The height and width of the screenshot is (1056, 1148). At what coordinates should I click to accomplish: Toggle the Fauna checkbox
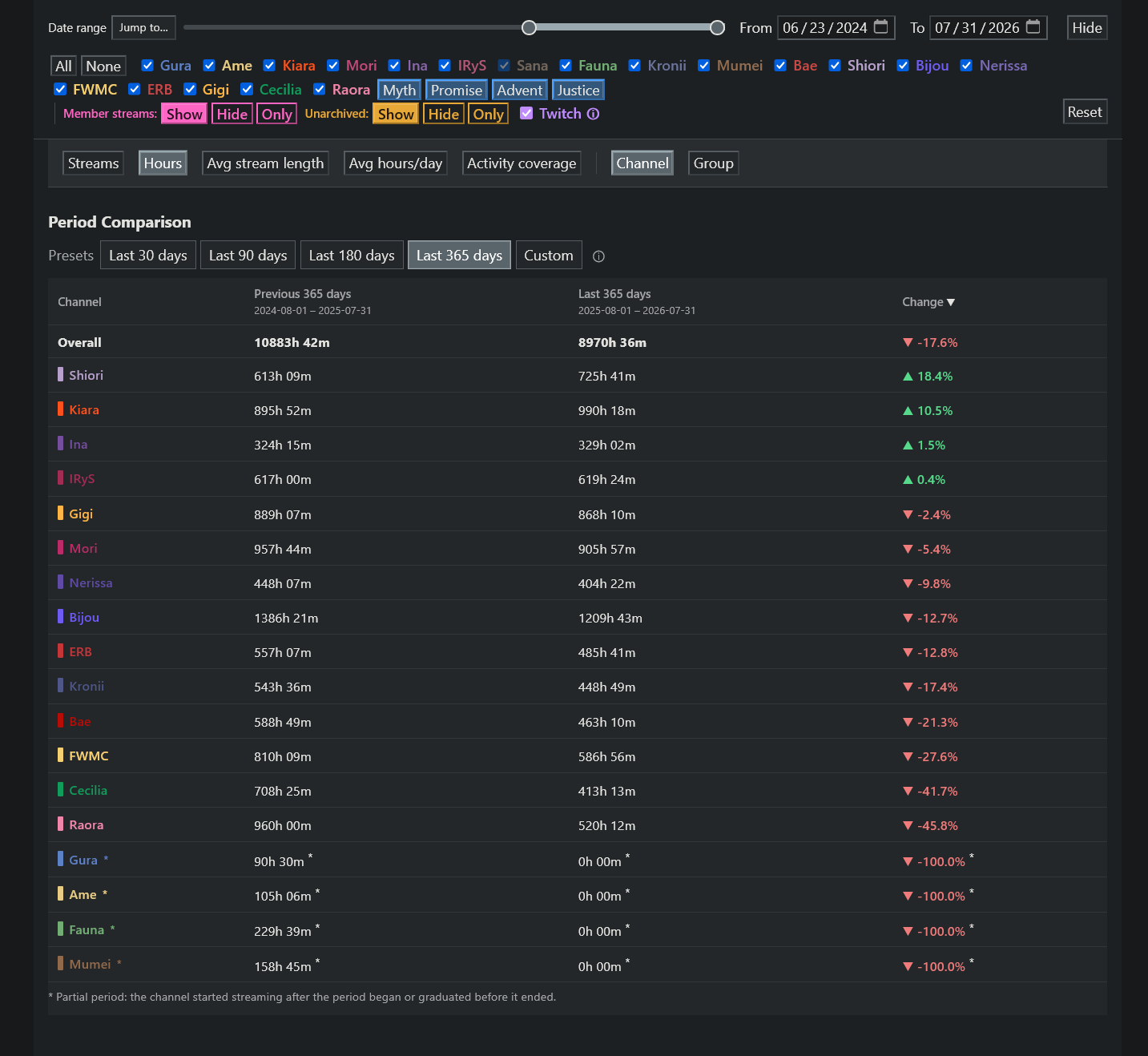pyautogui.click(x=566, y=66)
